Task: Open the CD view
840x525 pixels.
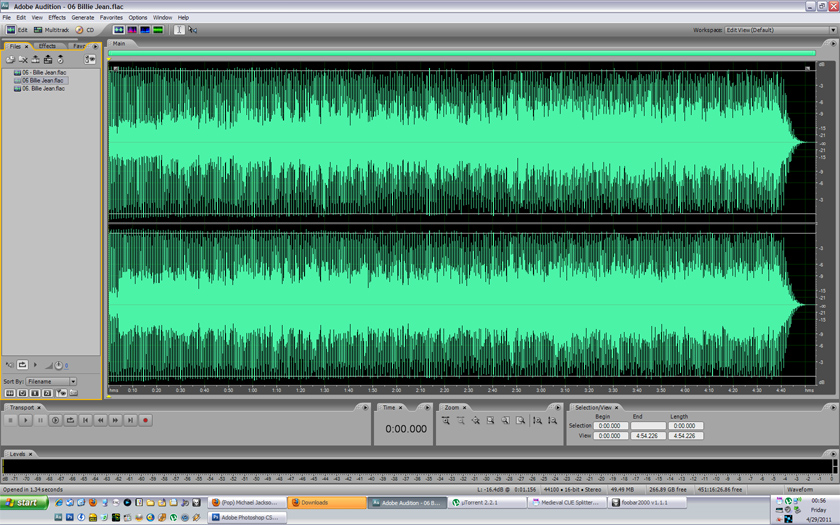Action: [x=85, y=30]
